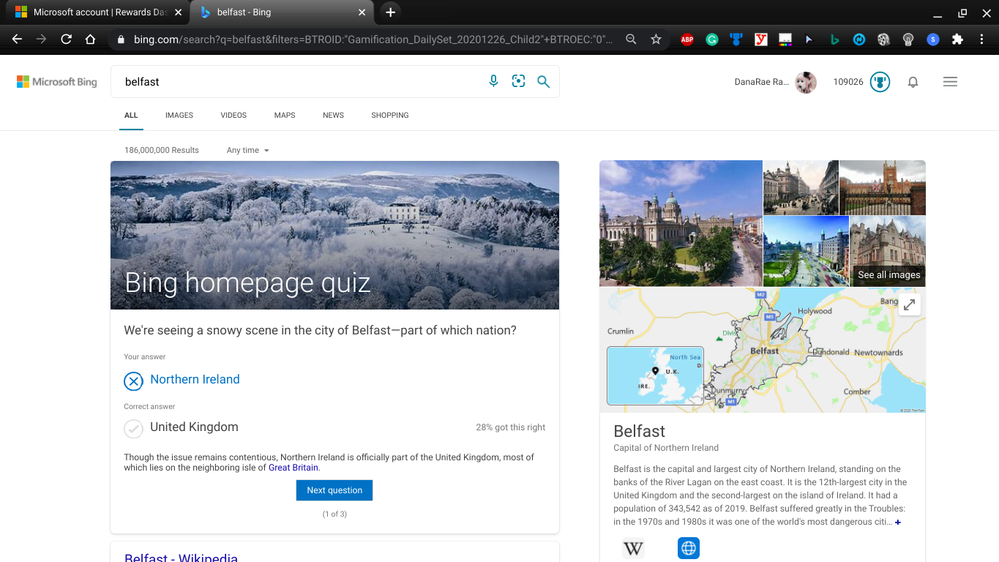The image size is (999, 562).
Task: Open the Rewards trophy medal icon
Action: click(880, 82)
